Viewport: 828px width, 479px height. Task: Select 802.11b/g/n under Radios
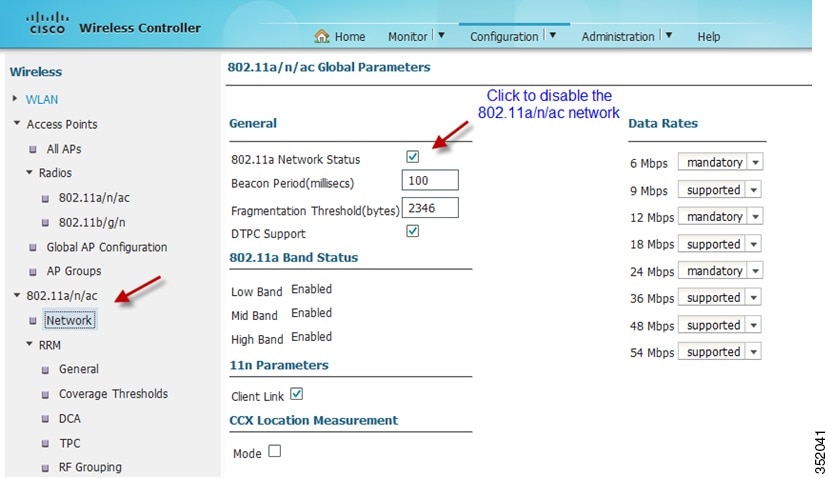(92, 222)
